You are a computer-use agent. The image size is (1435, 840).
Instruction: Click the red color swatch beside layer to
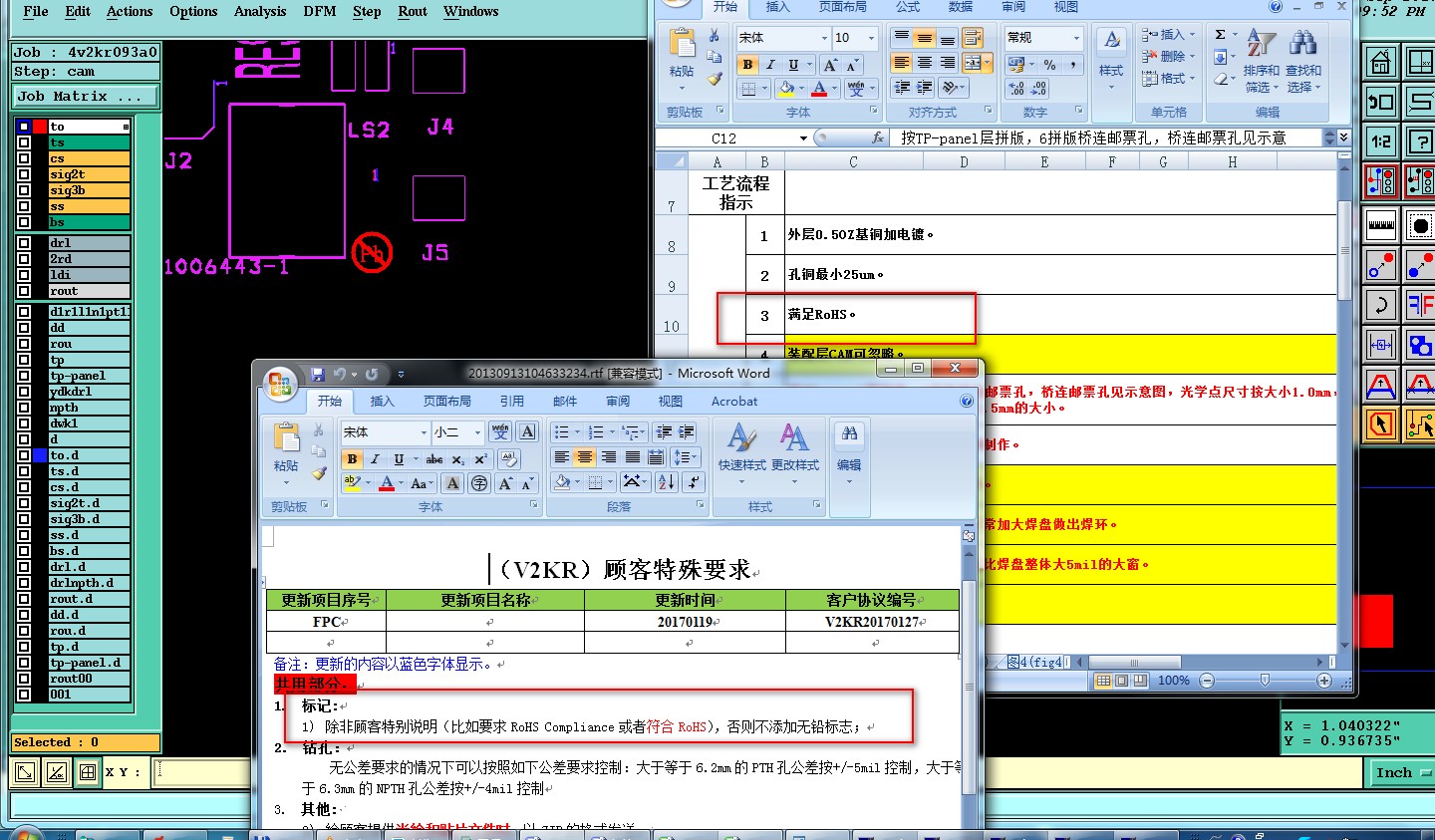click(x=40, y=127)
